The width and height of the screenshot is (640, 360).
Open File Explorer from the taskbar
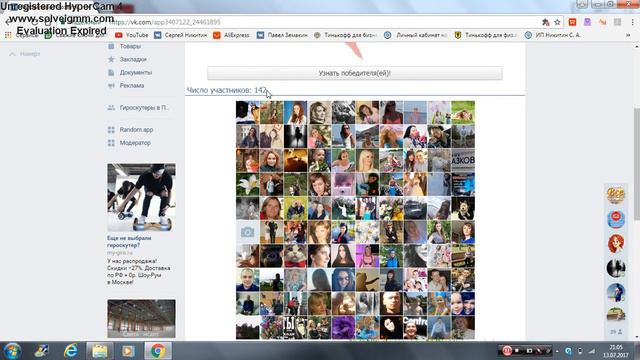point(100,351)
